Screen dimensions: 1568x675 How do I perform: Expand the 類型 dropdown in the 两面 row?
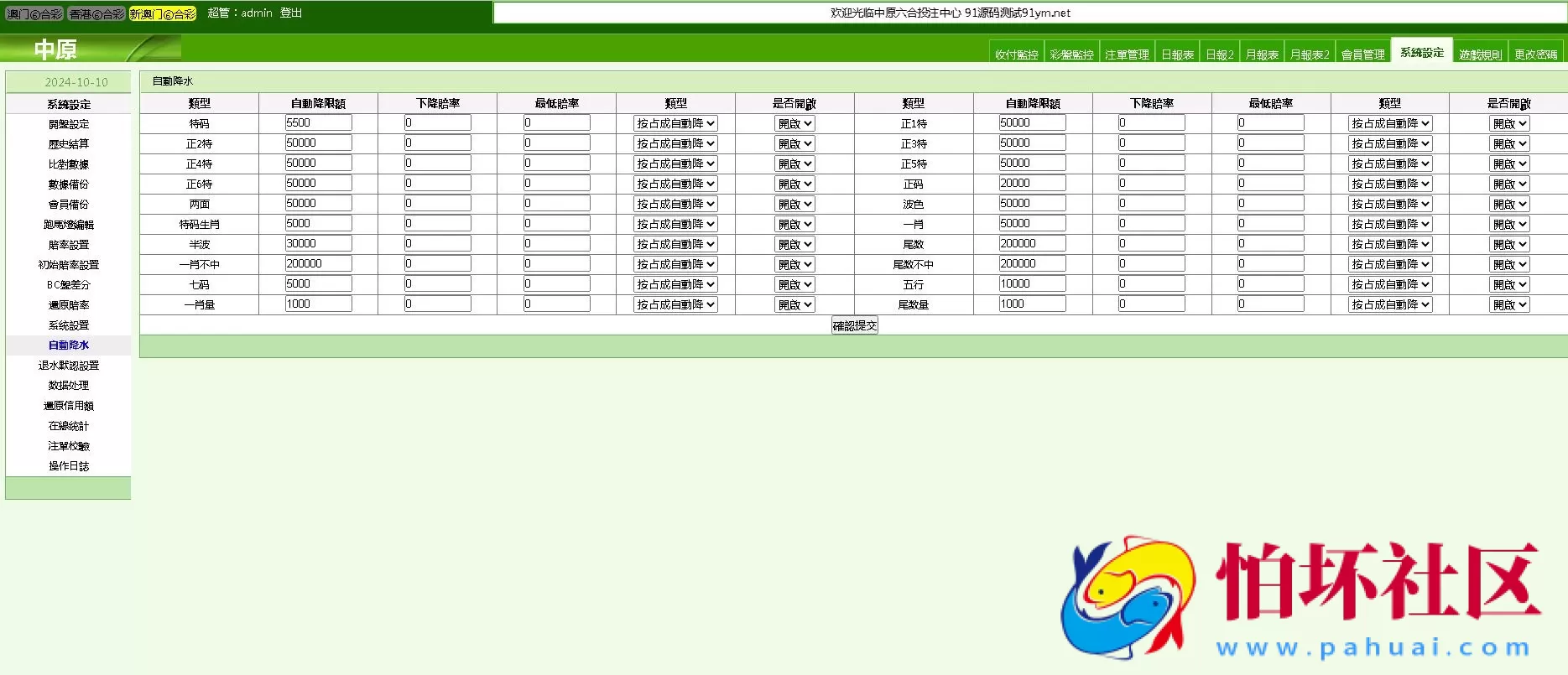click(675, 204)
